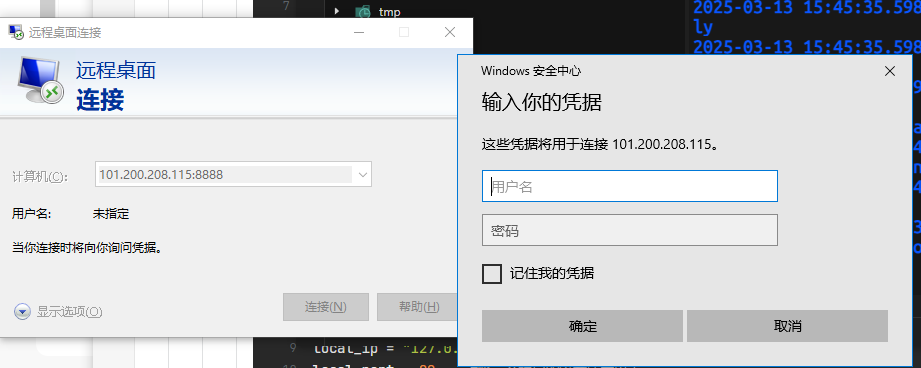Click the Windows 安全中心 title text
Image resolution: width=921 pixels, height=368 pixels.
click(x=531, y=71)
